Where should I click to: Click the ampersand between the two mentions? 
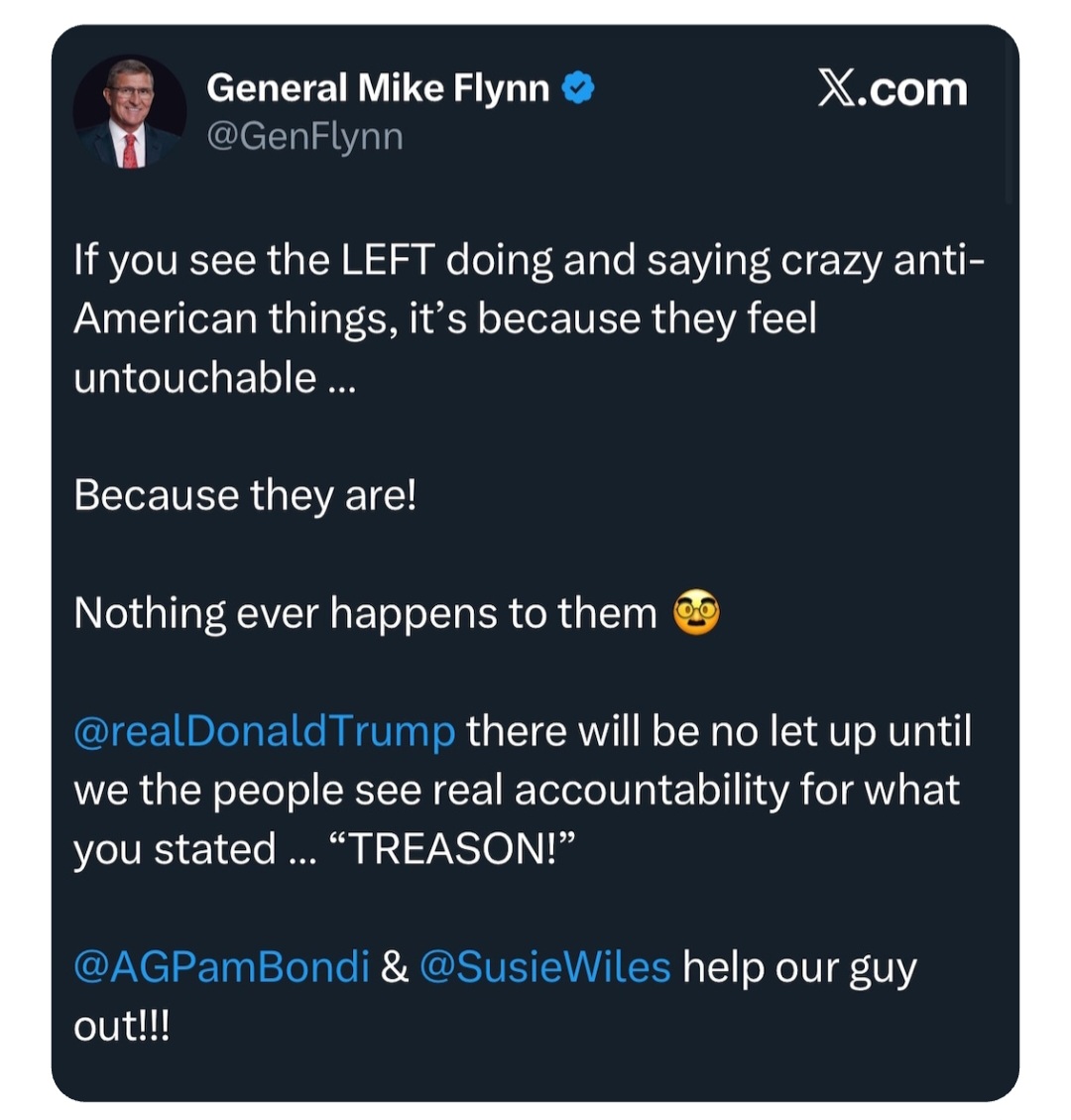[394, 966]
